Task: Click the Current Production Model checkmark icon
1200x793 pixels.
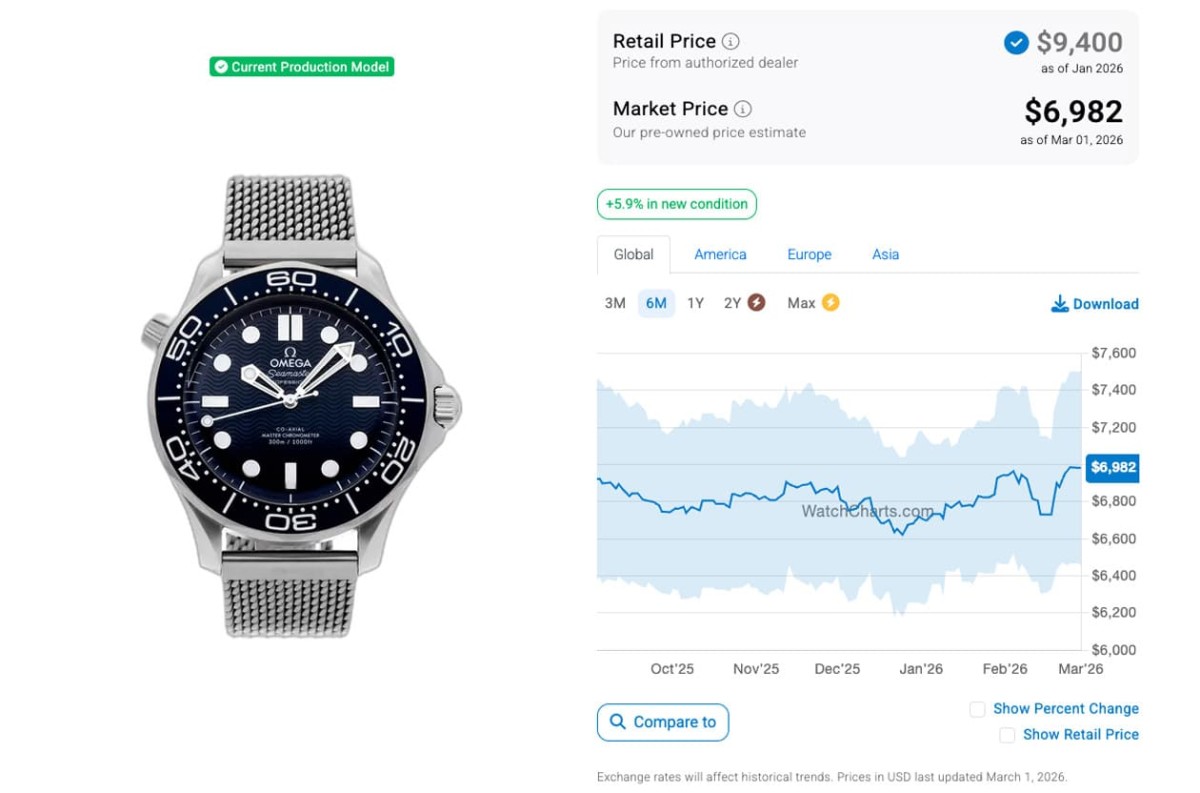Action: (x=221, y=67)
